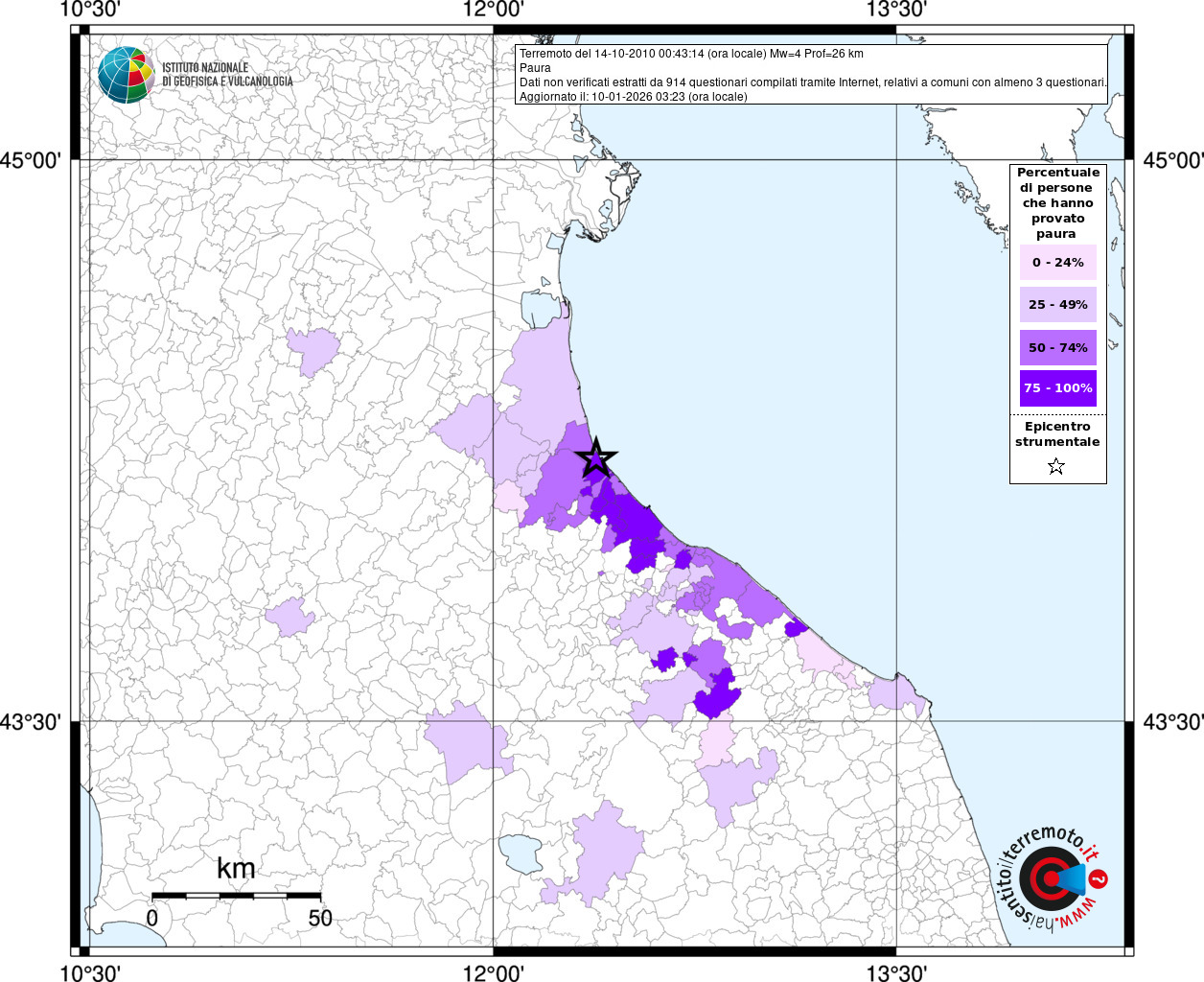Viewport: 1204px width, 982px height.
Task: Select the 25 - 49% legend swatch
Action: click(x=1057, y=305)
